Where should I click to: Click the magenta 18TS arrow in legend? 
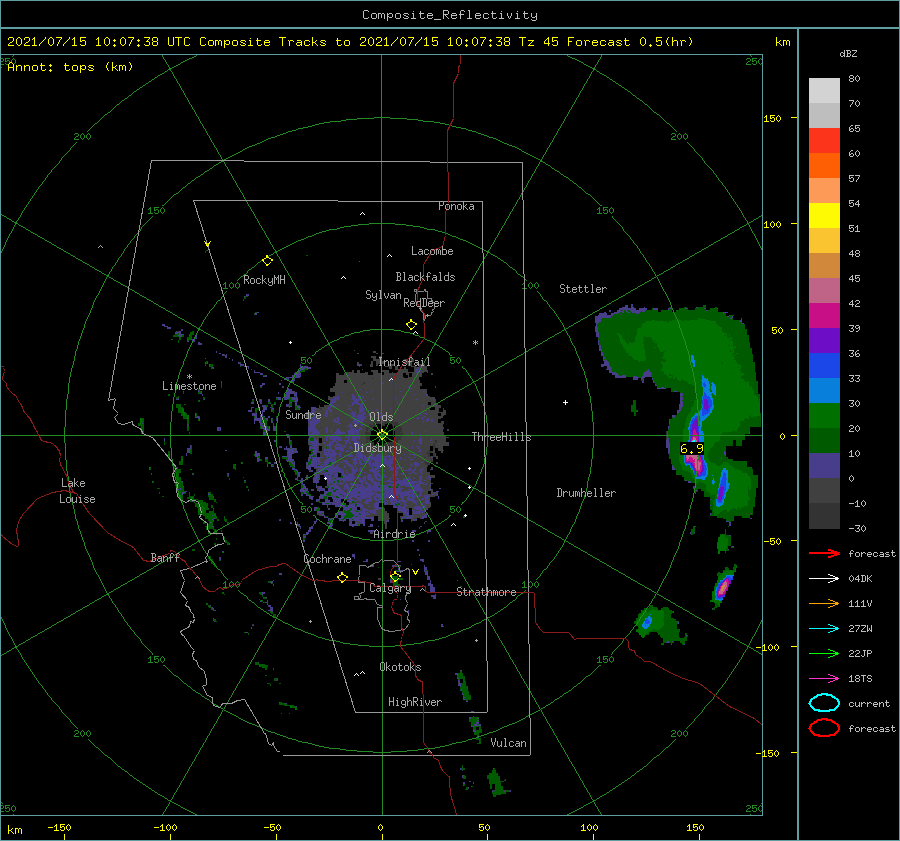coord(824,679)
